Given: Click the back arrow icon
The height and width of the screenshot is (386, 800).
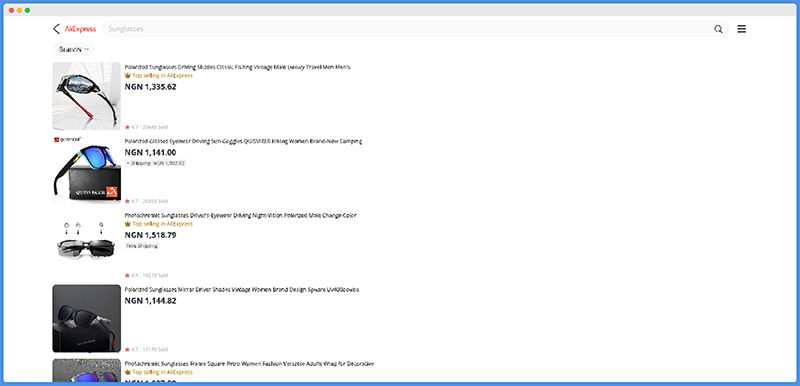Looking at the screenshot, I should (56, 29).
